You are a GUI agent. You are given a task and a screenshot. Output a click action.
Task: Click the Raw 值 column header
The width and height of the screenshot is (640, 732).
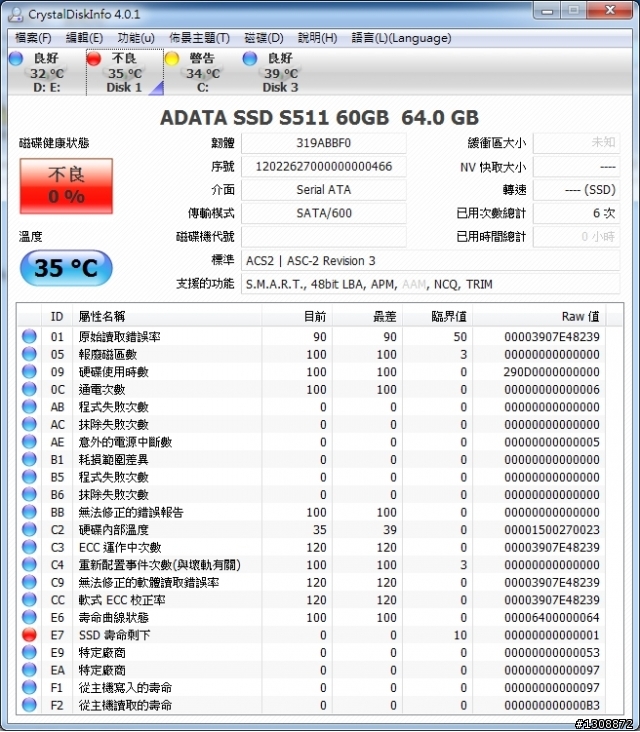(539, 317)
